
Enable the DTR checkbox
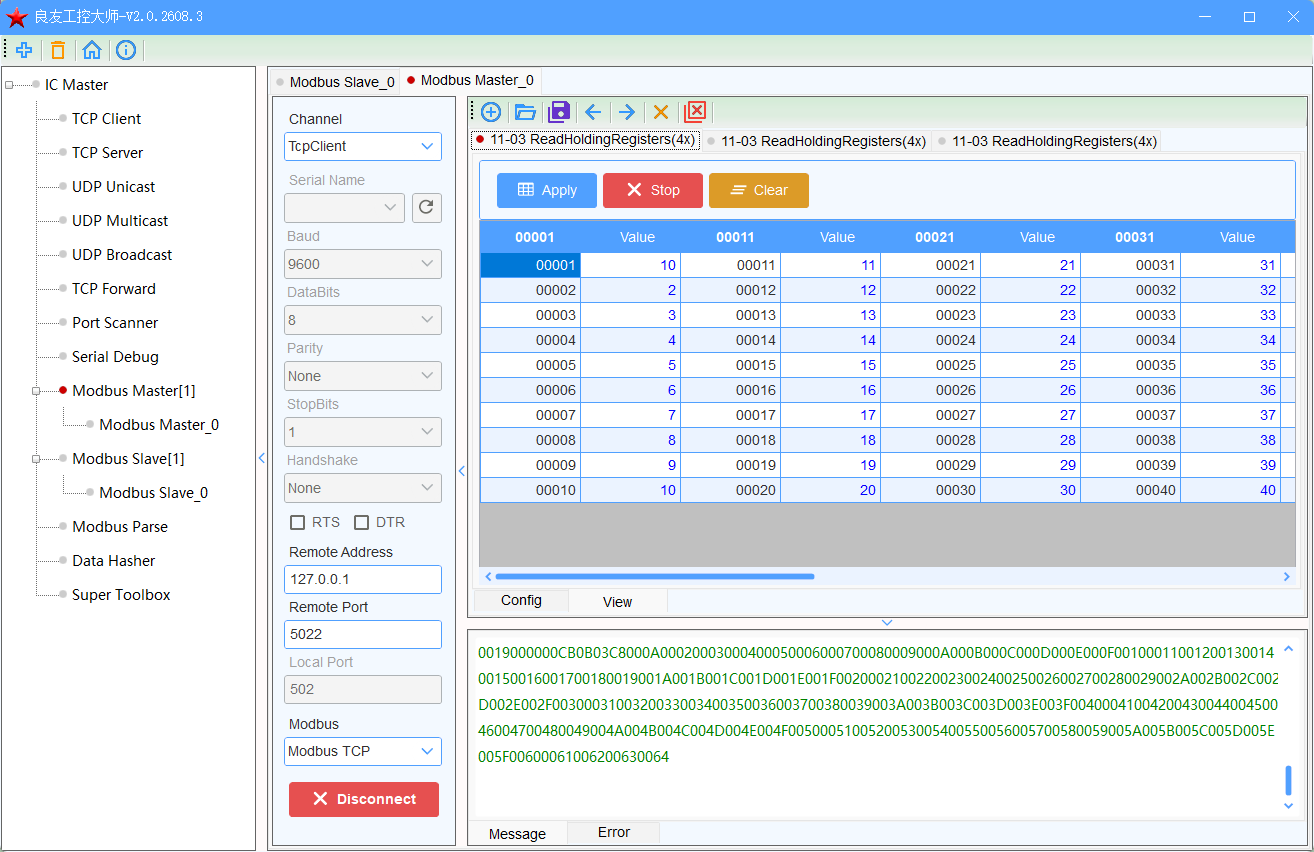click(x=362, y=523)
